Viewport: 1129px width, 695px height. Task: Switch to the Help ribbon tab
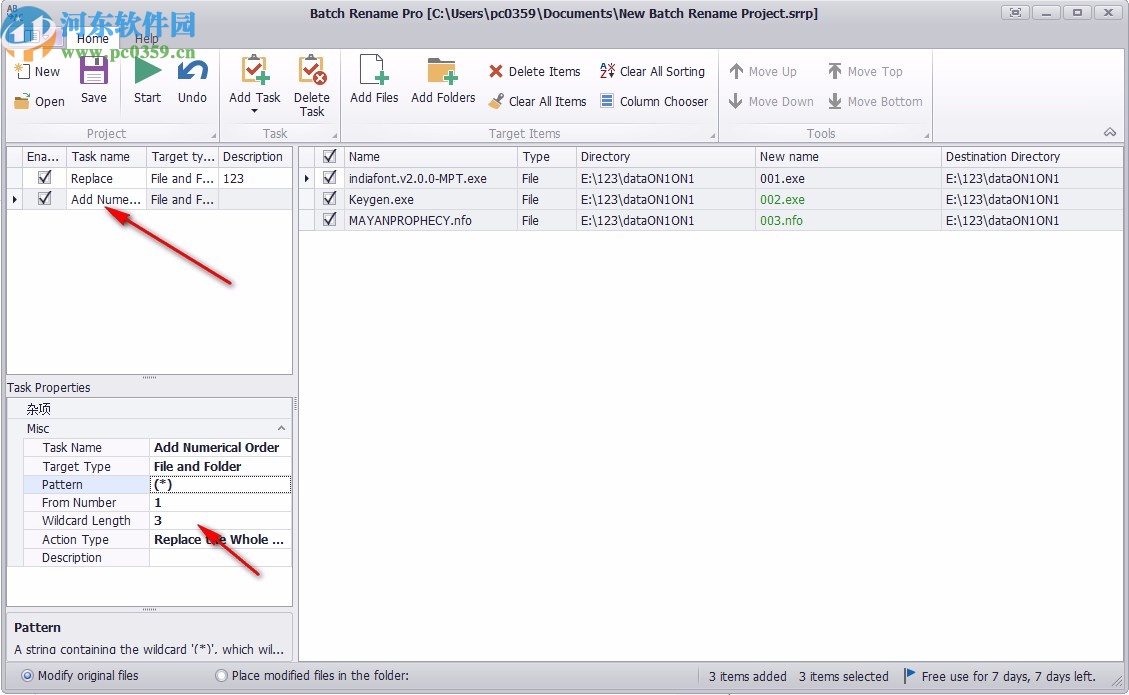tap(147, 39)
